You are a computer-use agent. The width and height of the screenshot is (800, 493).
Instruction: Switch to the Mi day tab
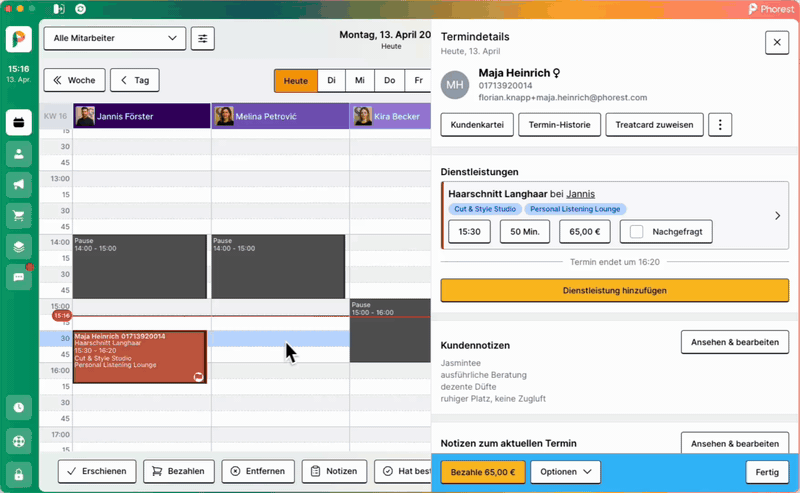click(x=360, y=80)
